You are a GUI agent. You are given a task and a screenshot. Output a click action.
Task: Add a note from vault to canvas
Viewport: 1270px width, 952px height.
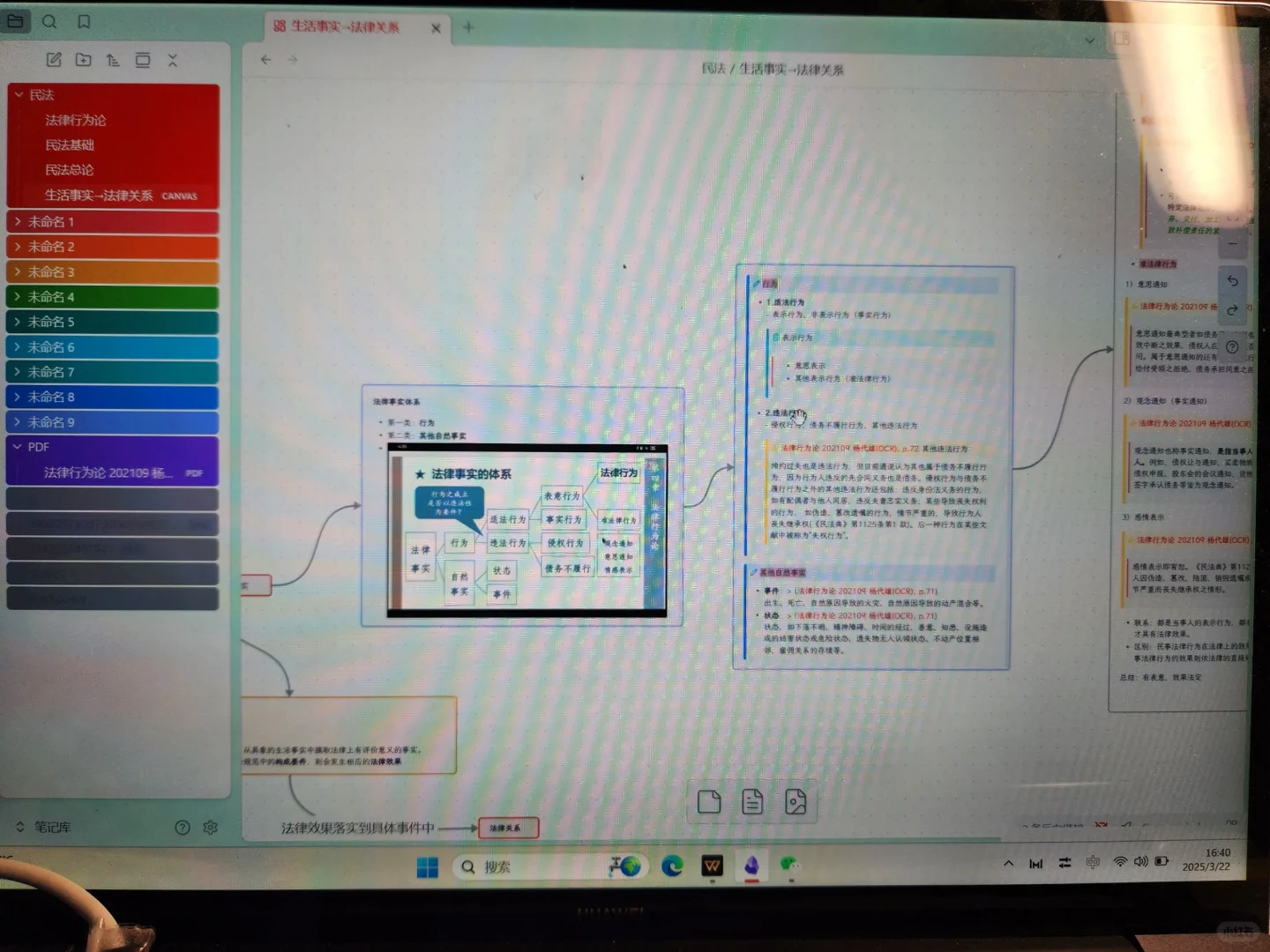(x=752, y=801)
